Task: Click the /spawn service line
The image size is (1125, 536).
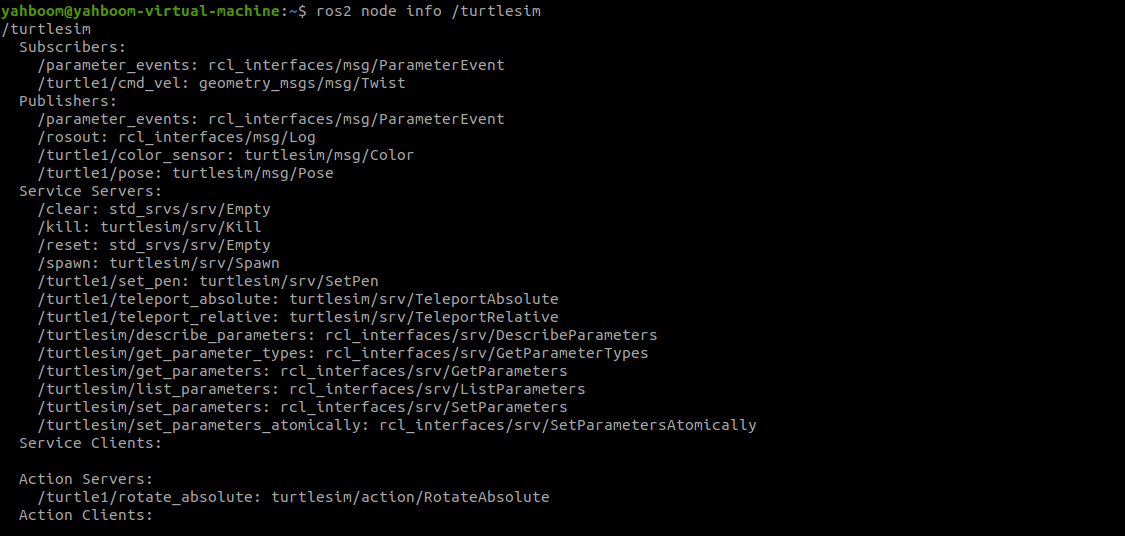Action: pyautogui.click(x=159, y=263)
